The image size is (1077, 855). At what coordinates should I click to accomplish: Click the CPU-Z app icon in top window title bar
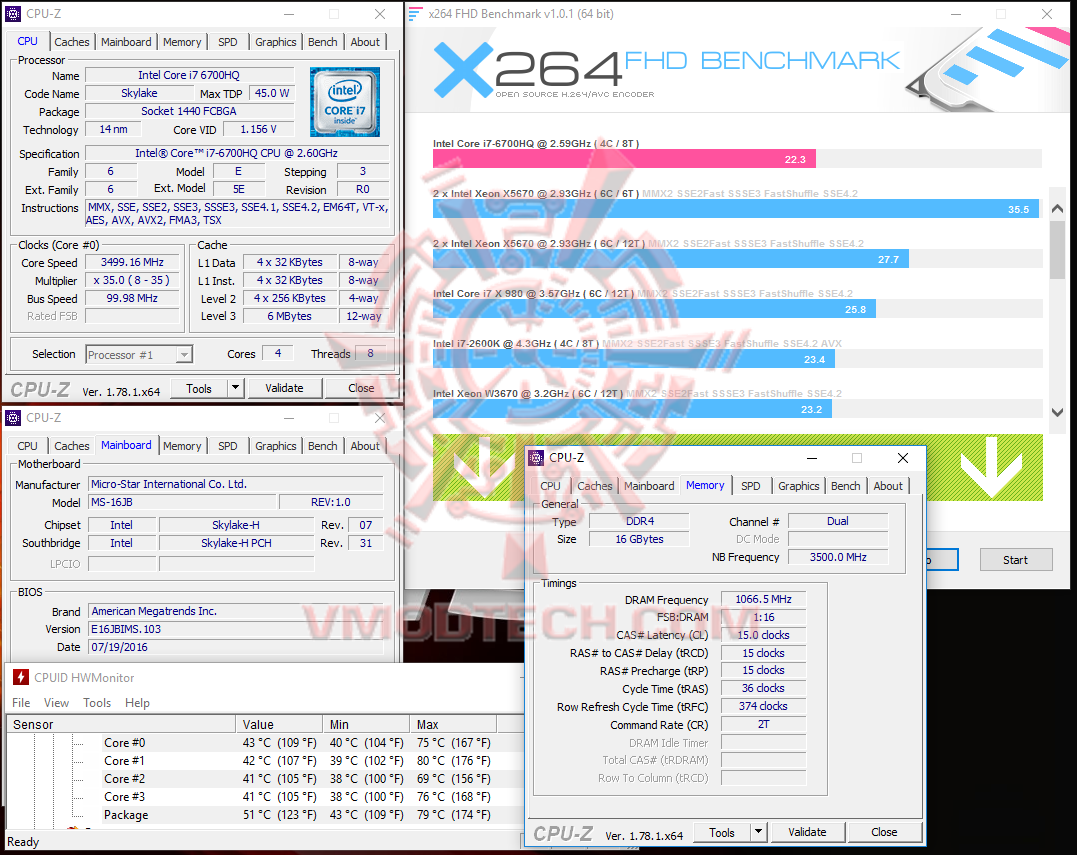[x=12, y=14]
